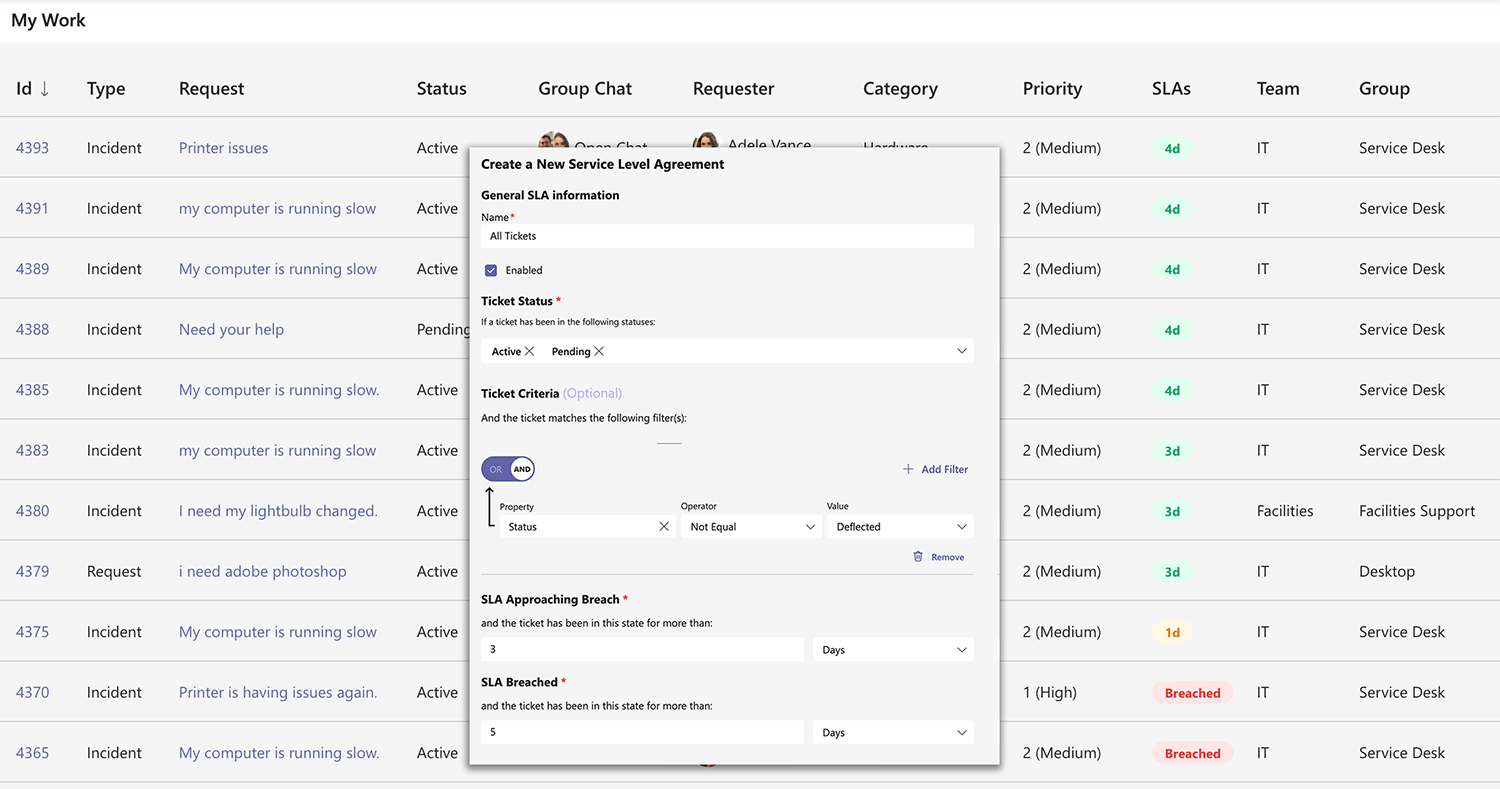Remove the Pending status tag
Screen dimensions: 1500x789
pos(599,351)
